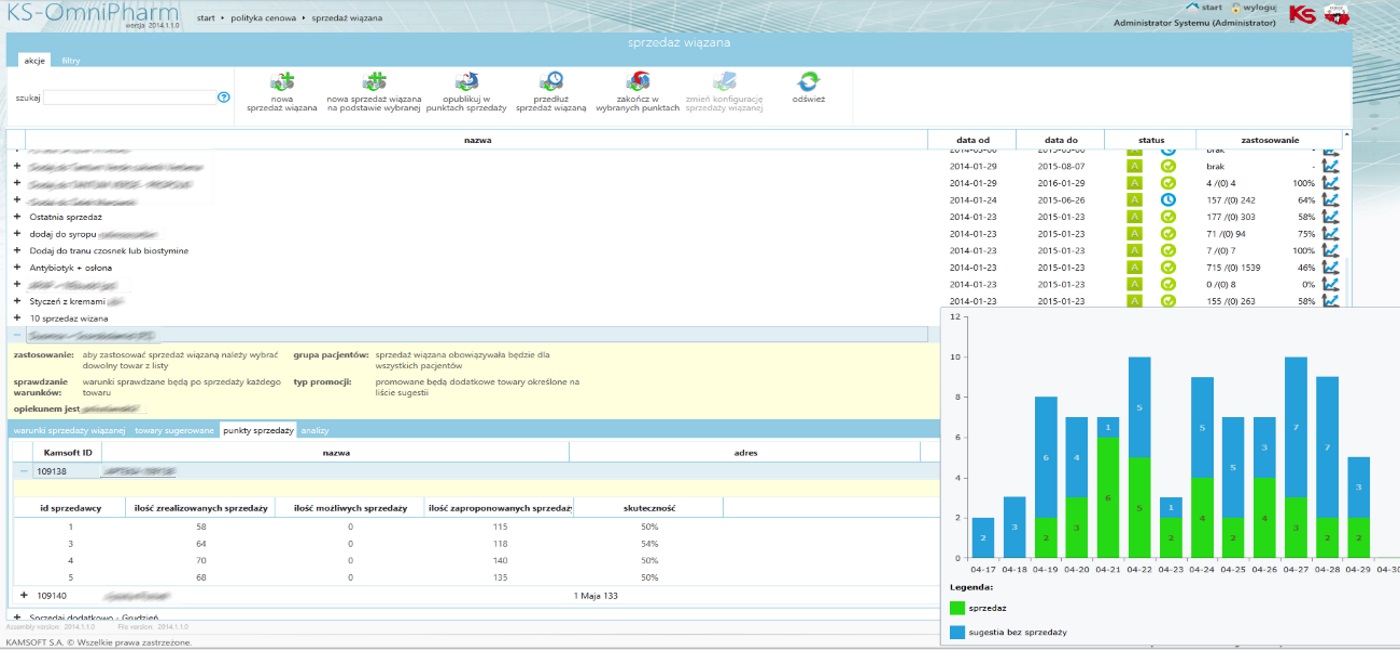Image resolution: width=1400 pixels, height=650 pixels.
Task: Expand the 'Antybiotyk + osłona' row
Action: [17, 268]
